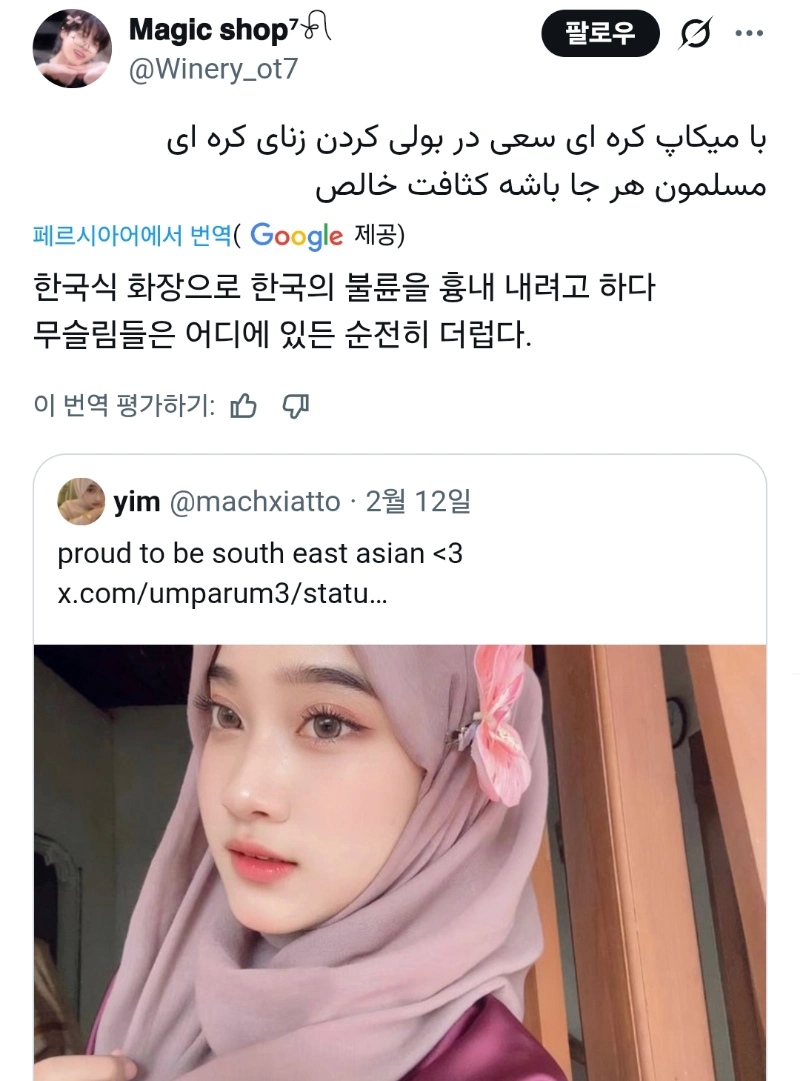The height and width of the screenshot is (1081, 800).
Task: Click translation rating label (이 번역 평가하기)
Action: tap(124, 405)
